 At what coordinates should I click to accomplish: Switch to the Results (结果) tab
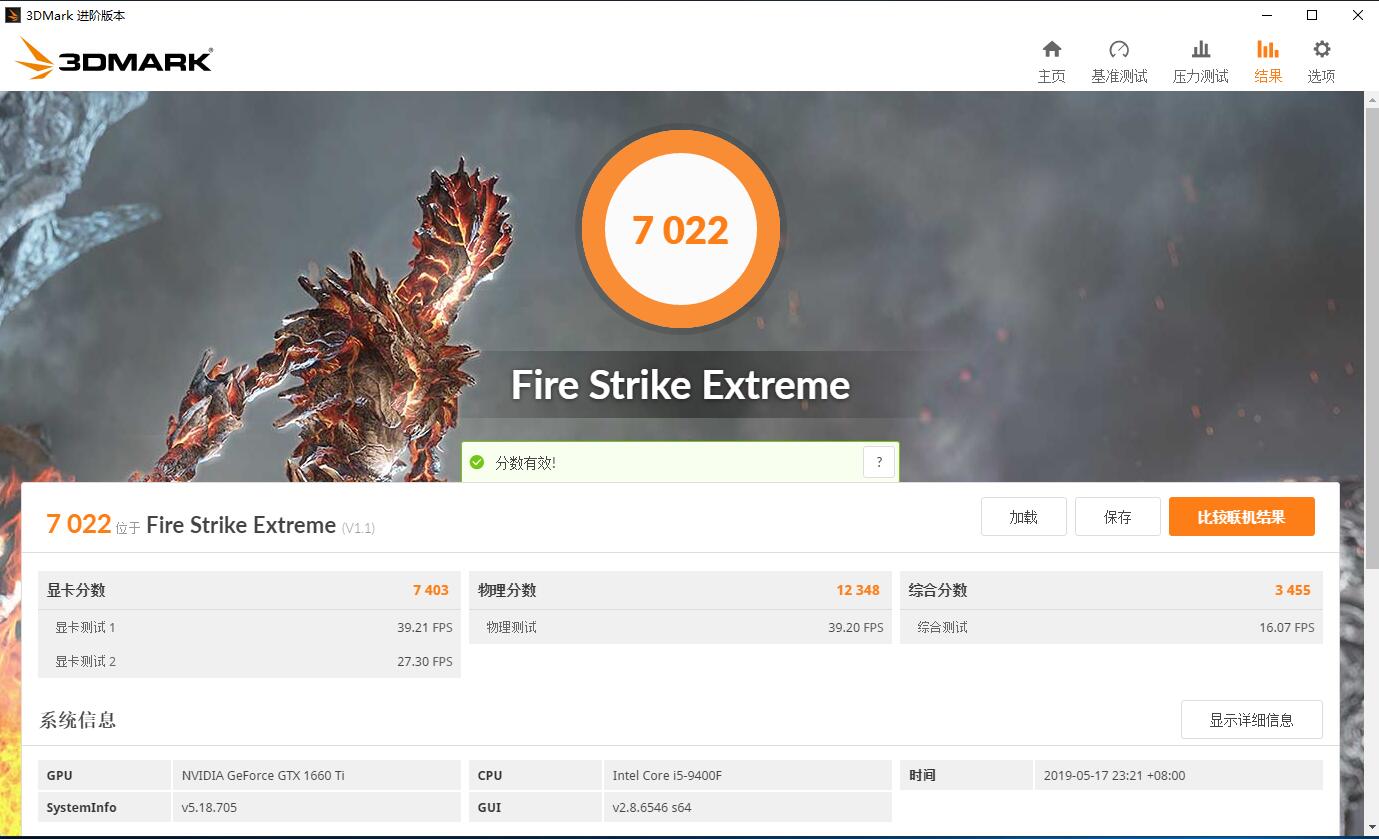(1267, 58)
